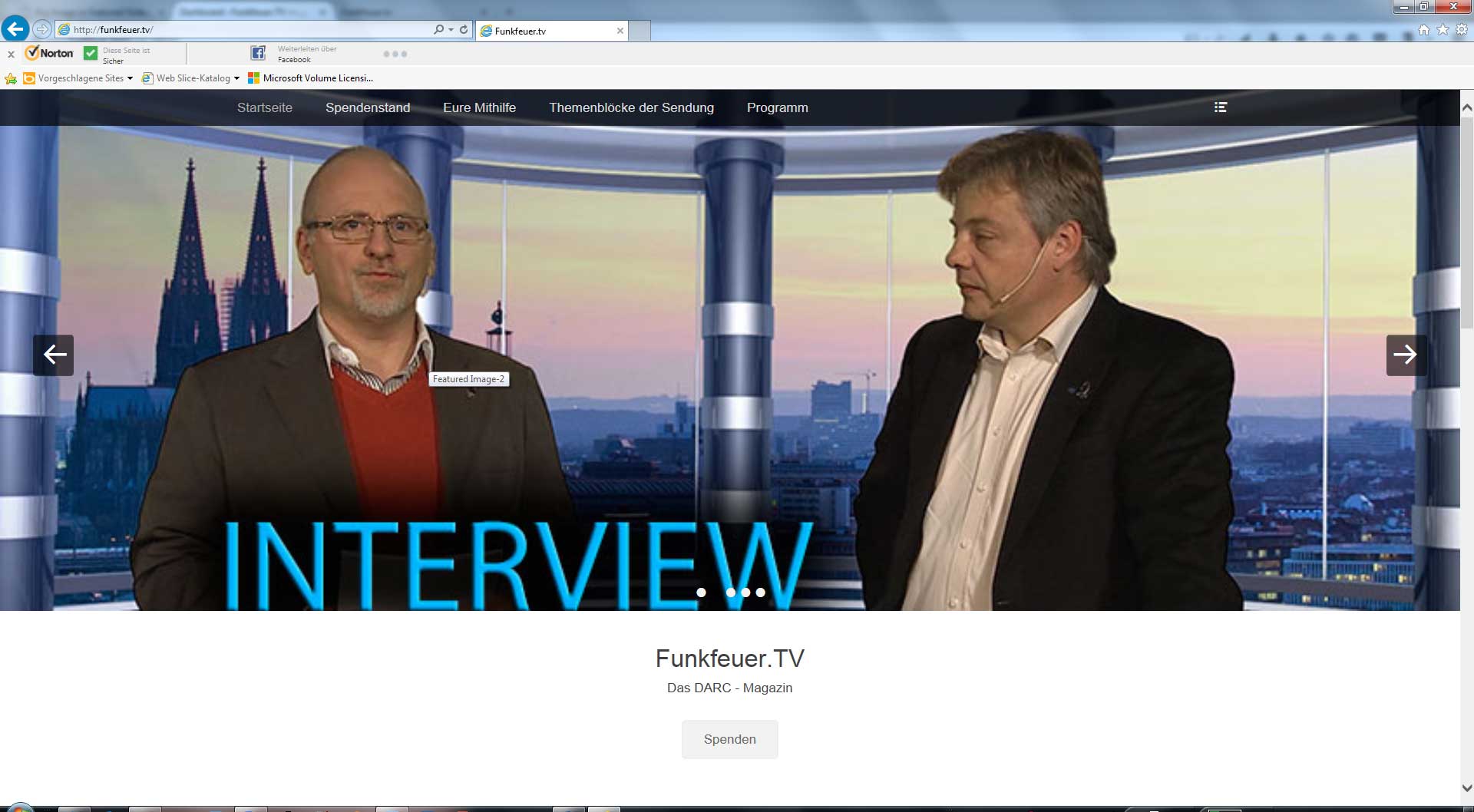The height and width of the screenshot is (812, 1474).
Task: Open a new blank tab
Action: 640,31
